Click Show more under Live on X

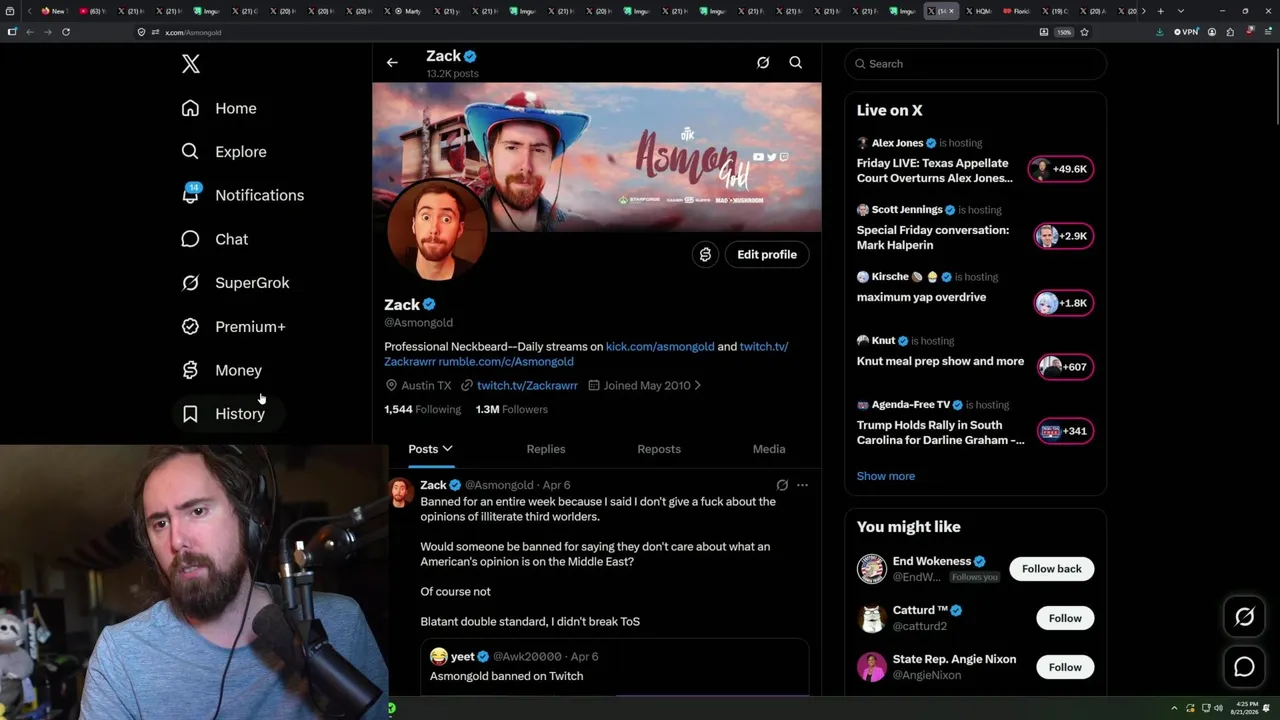coord(886,476)
